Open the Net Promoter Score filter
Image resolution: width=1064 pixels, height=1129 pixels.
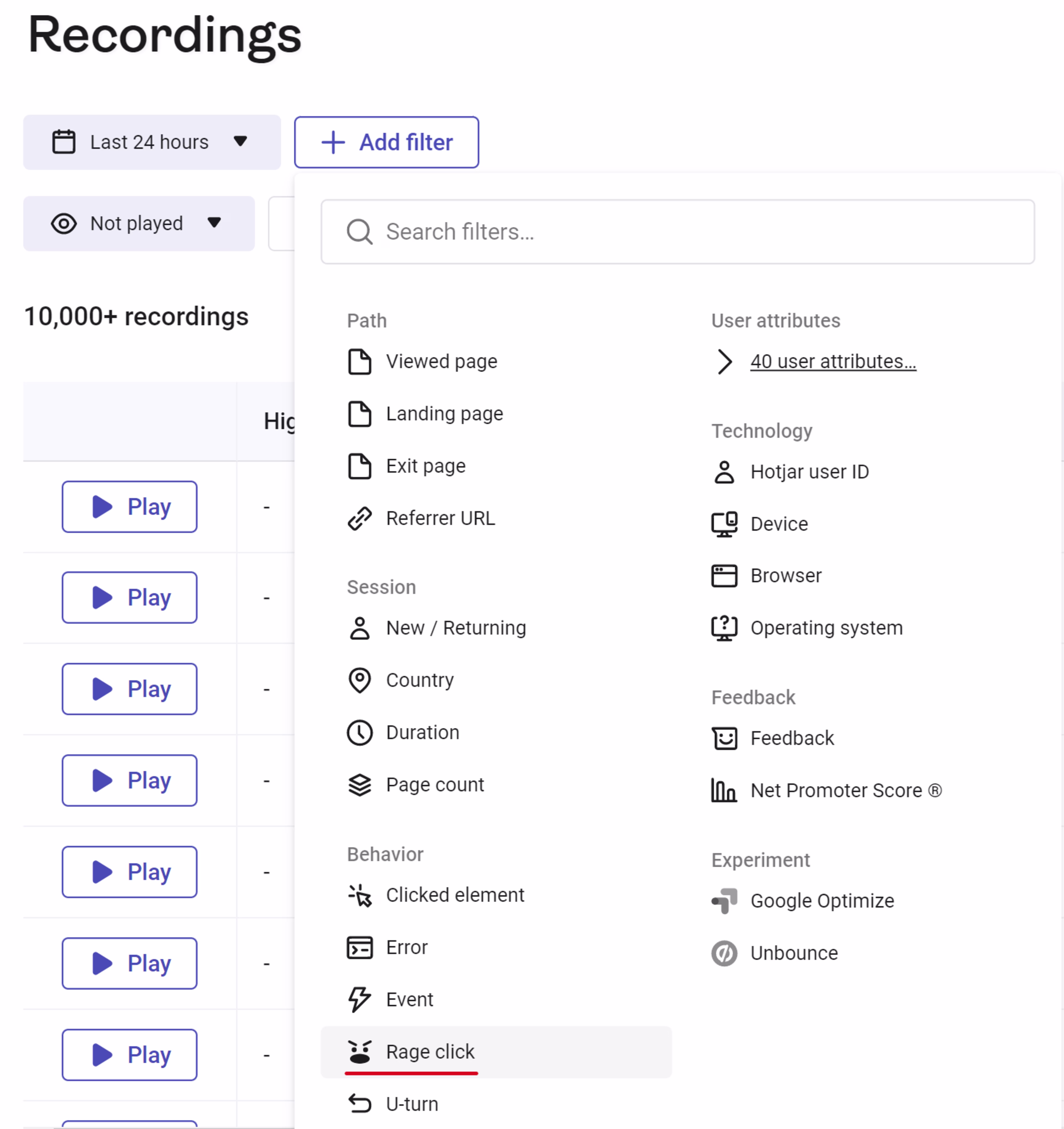point(845,790)
